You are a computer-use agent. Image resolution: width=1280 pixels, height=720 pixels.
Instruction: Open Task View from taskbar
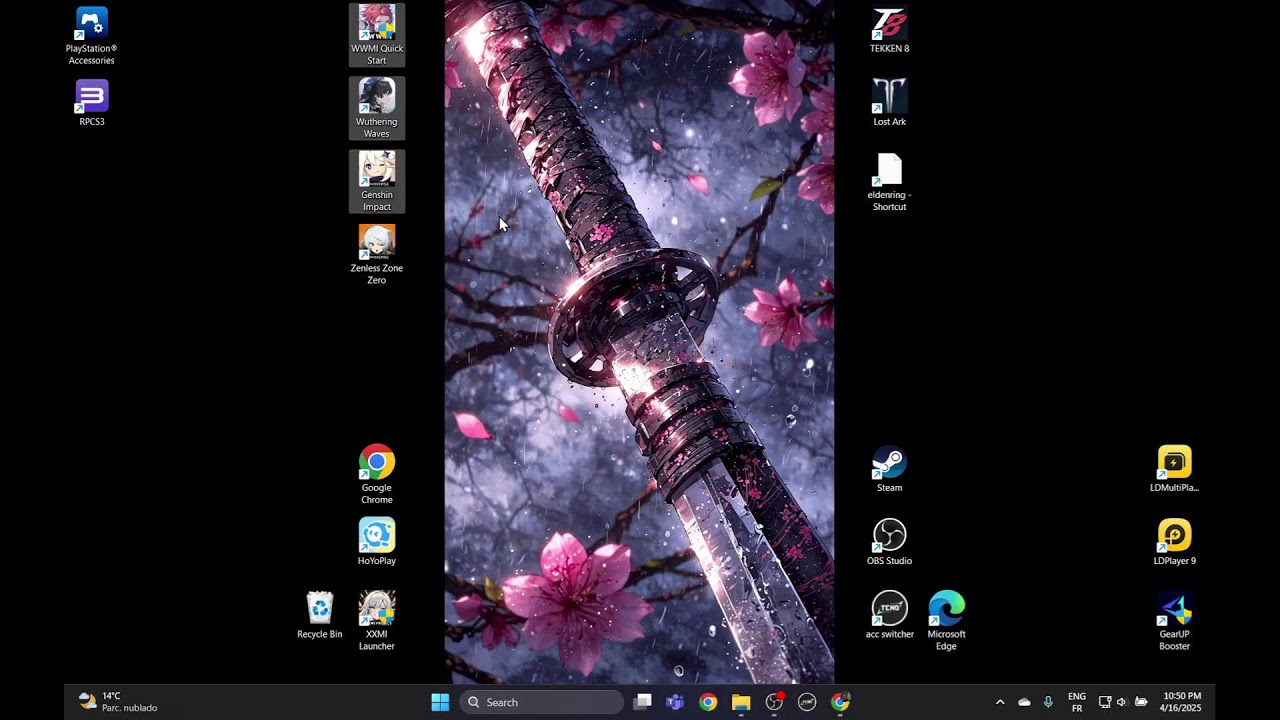pos(642,702)
